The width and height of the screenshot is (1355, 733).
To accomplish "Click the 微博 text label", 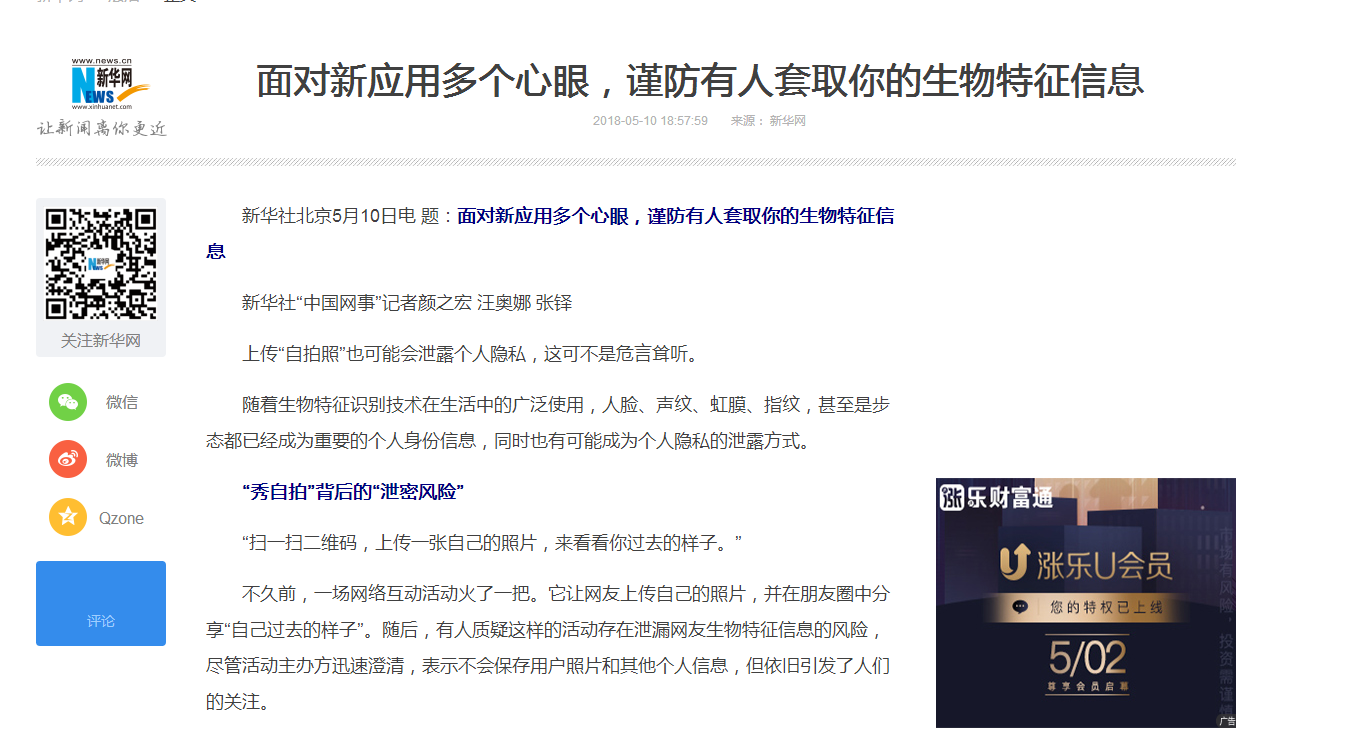I will click(122, 460).
